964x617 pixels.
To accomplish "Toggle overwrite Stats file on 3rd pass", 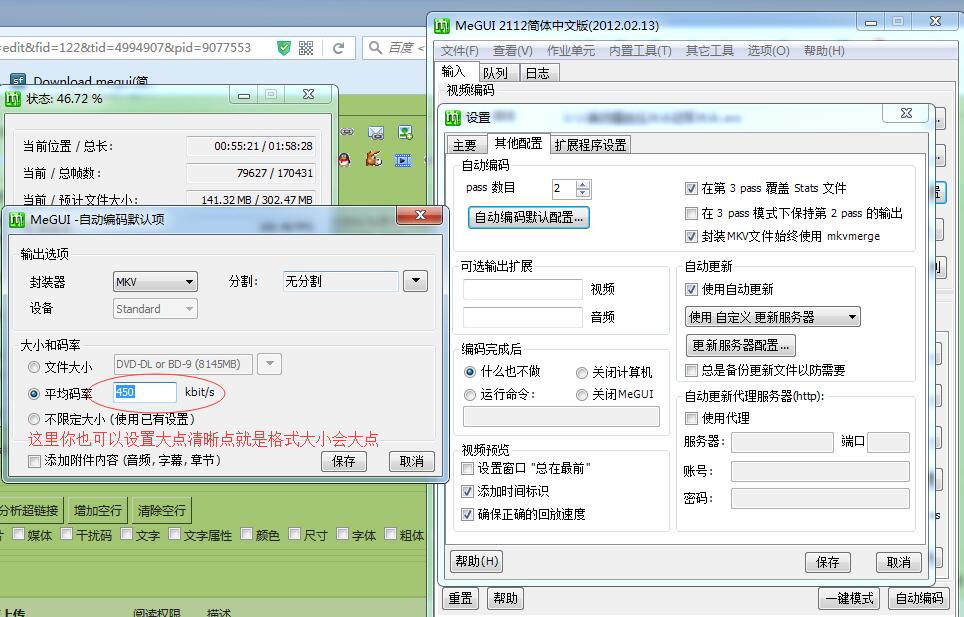I will coord(691,189).
